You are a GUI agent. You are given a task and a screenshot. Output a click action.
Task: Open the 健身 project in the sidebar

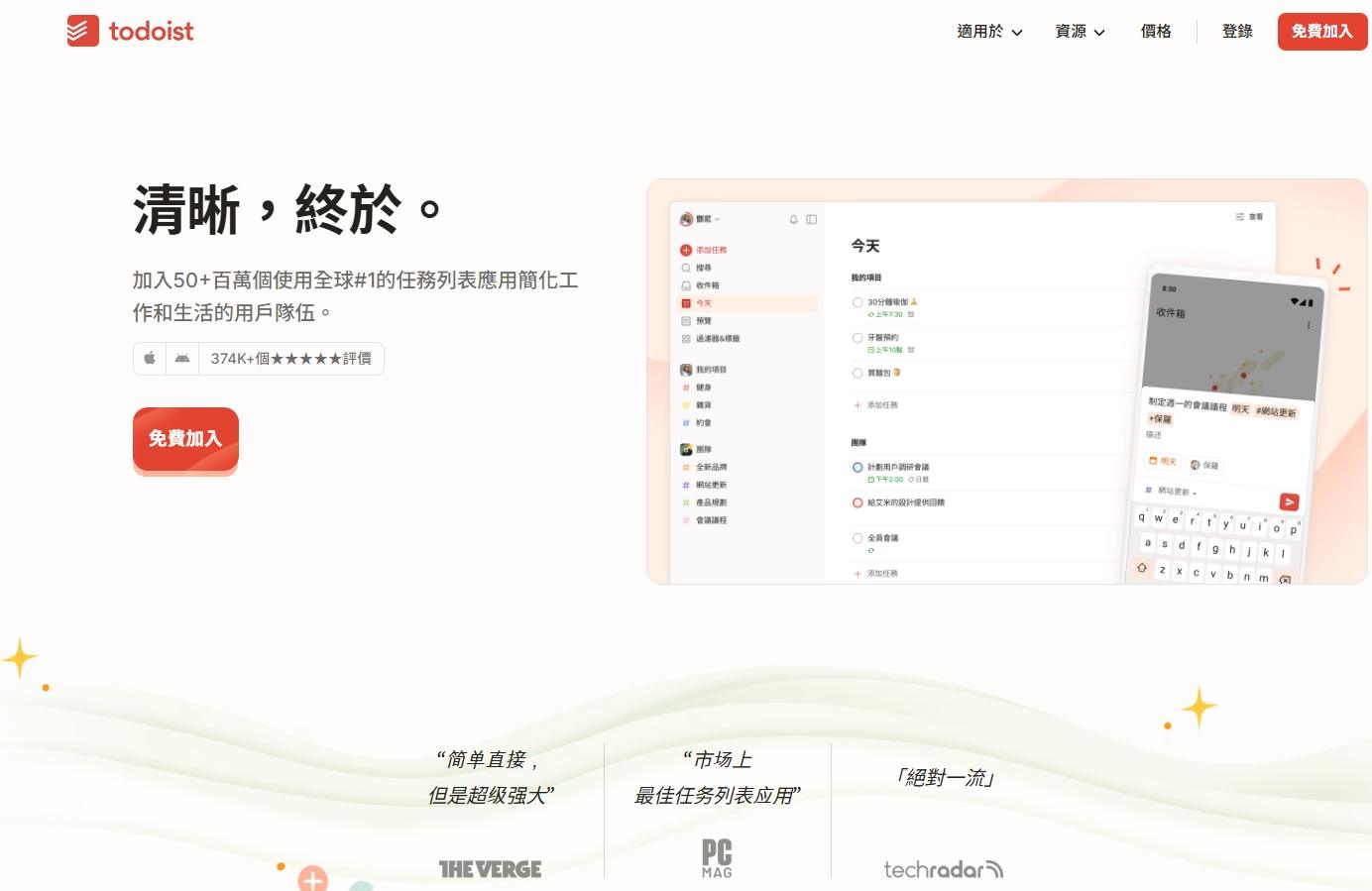coord(697,388)
